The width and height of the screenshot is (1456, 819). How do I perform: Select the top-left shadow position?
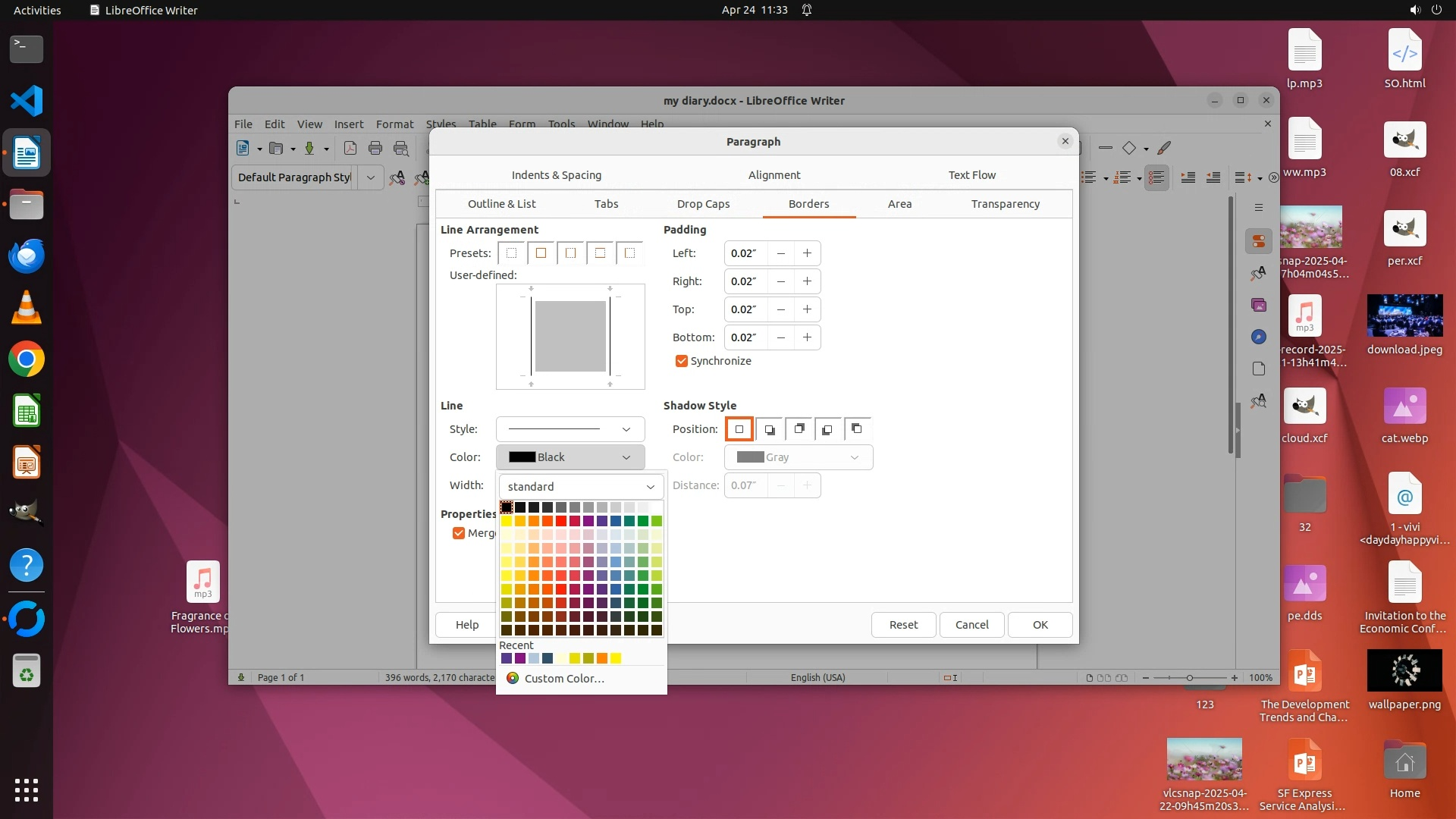click(856, 429)
